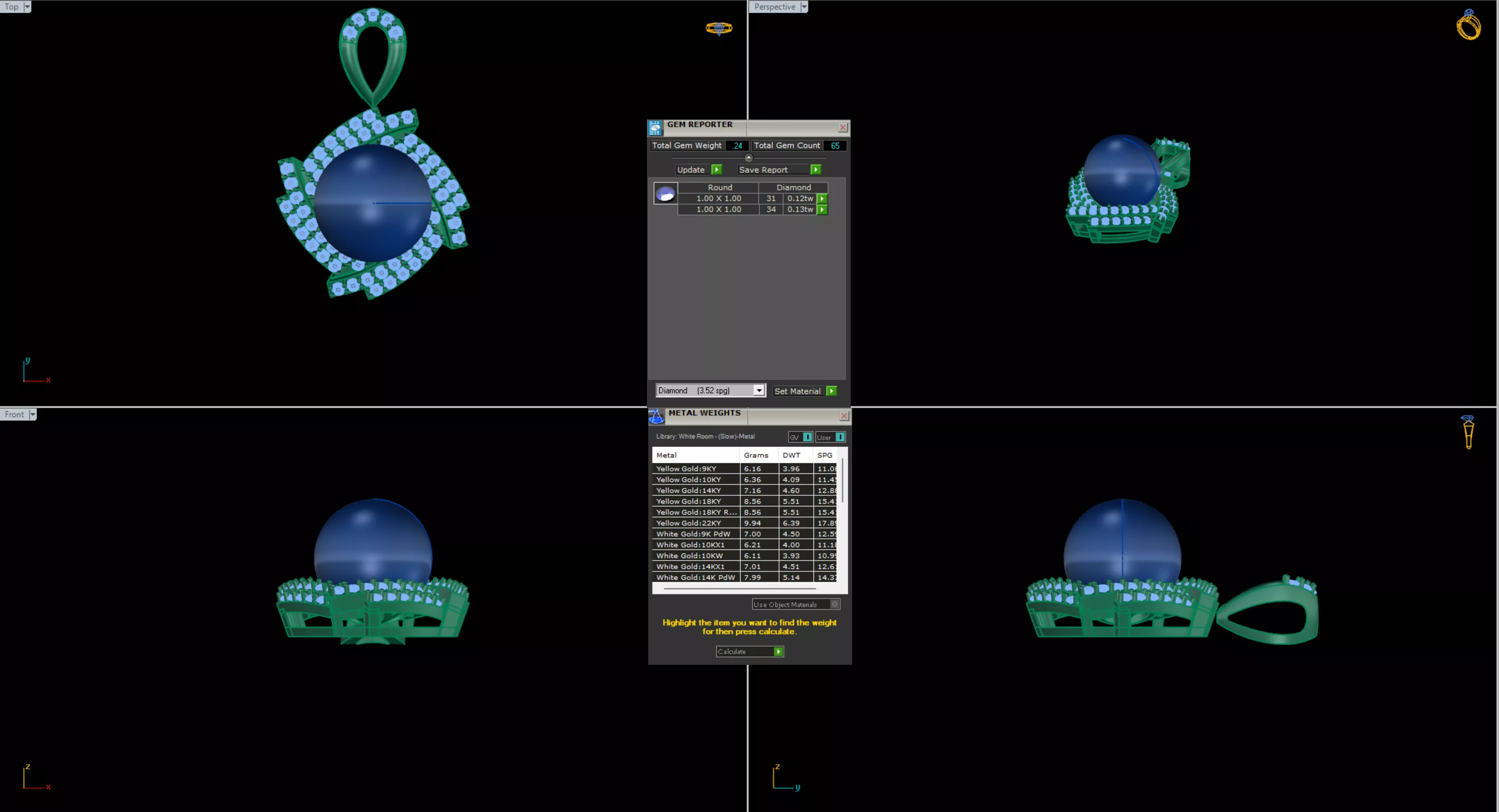
Task: Click the green arrow next to Set Material
Action: 832,391
